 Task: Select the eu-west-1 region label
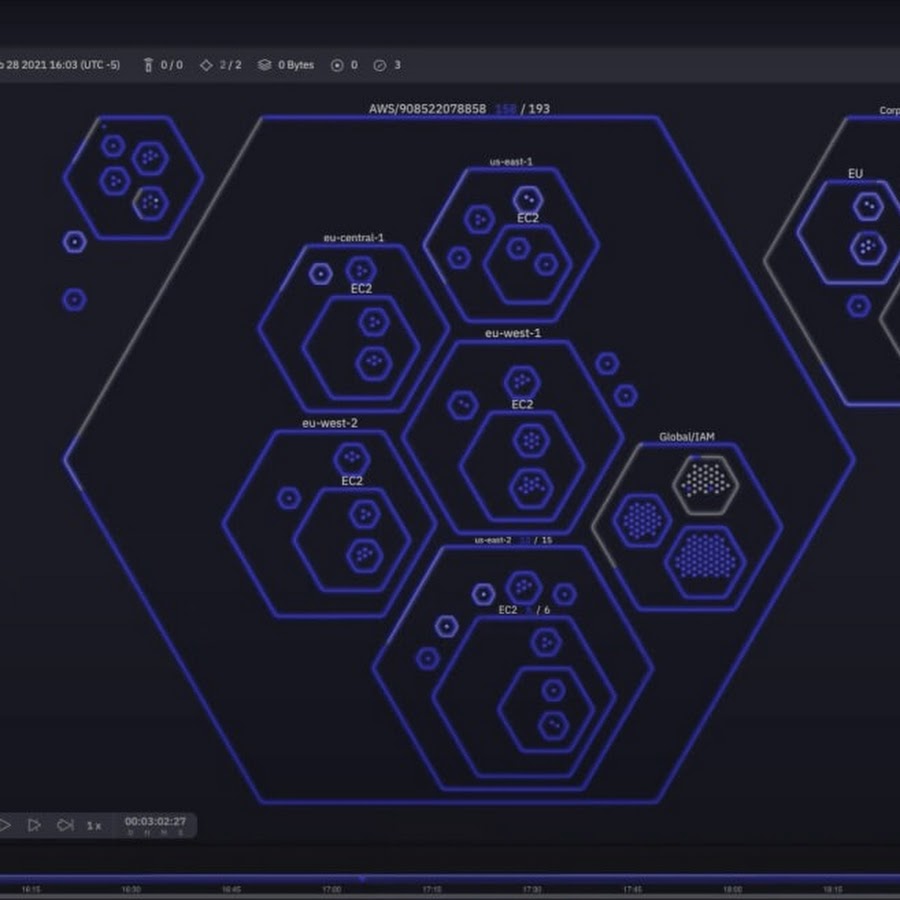tap(512, 333)
